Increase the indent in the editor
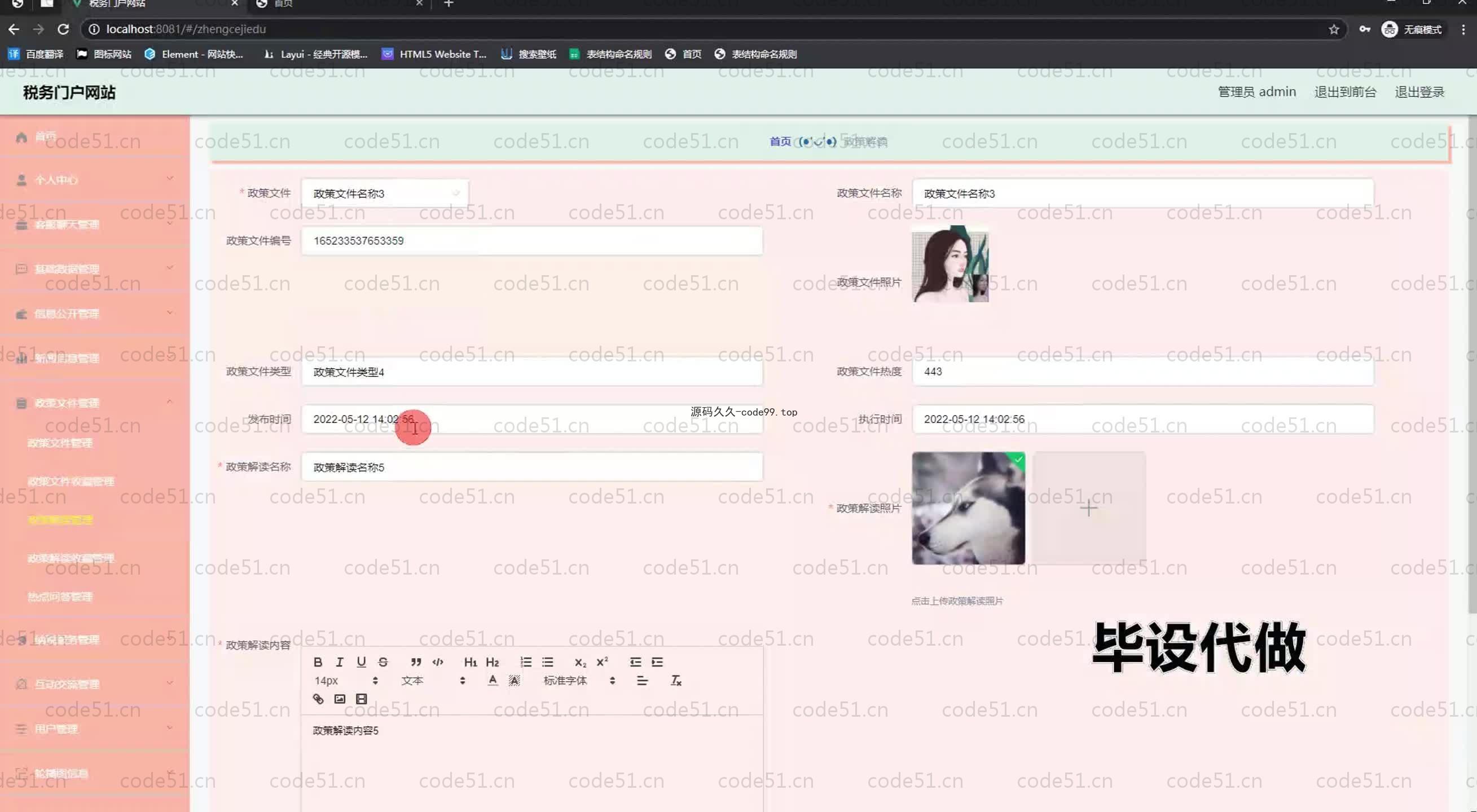The width and height of the screenshot is (1477, 812). pyautogui.click(x=657, y=662)
